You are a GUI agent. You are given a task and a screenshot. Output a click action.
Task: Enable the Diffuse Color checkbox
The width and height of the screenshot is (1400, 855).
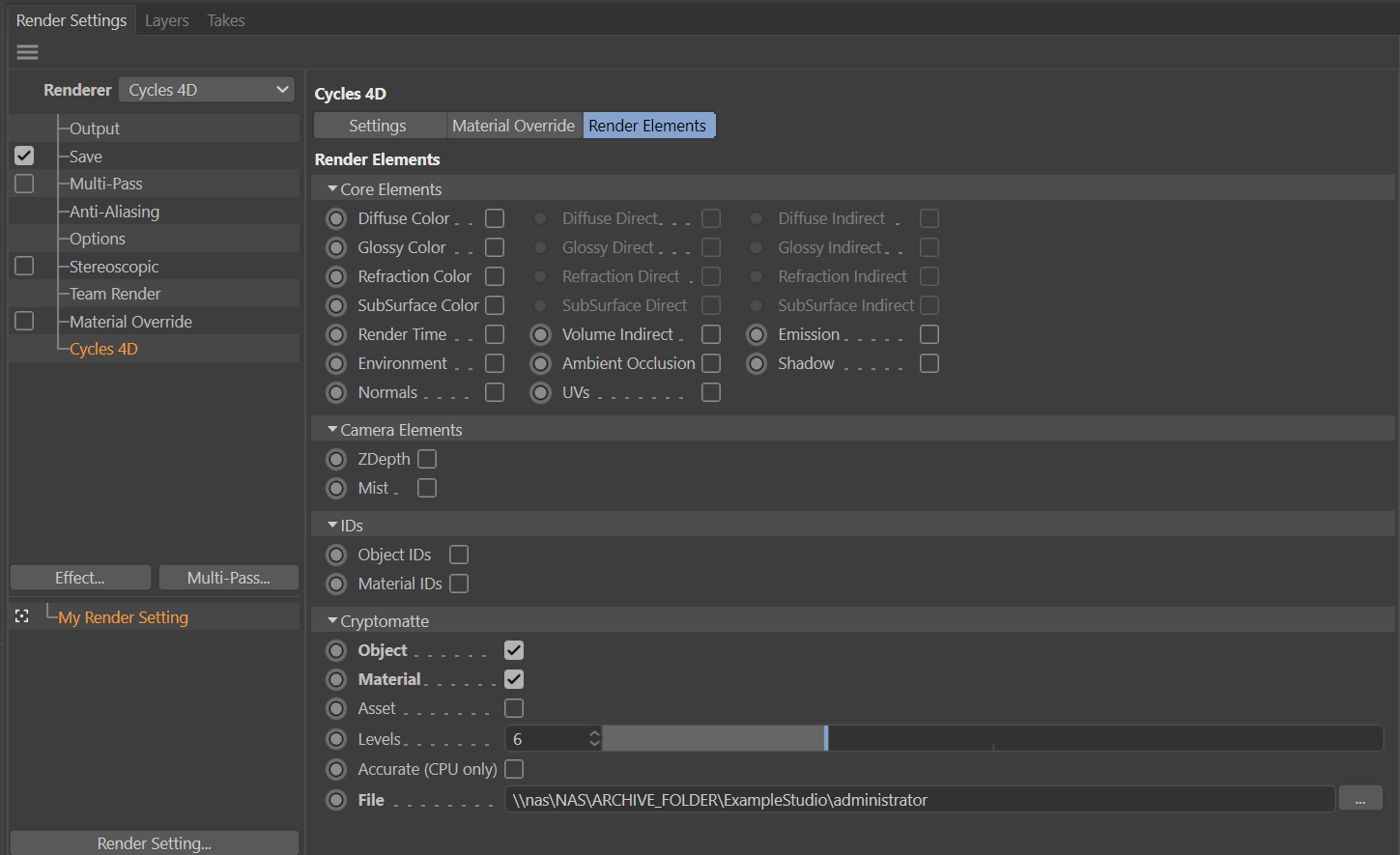coord(495,218)
